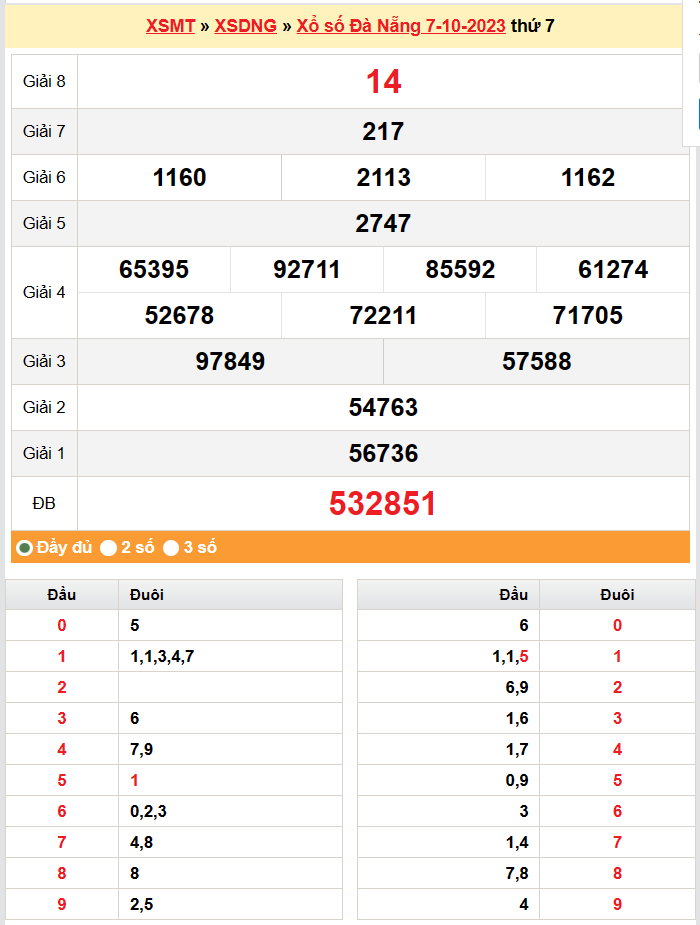Click the Giải 8 result number 14
This screenshot has height=925, width=700.
click(x=383, y=82)
